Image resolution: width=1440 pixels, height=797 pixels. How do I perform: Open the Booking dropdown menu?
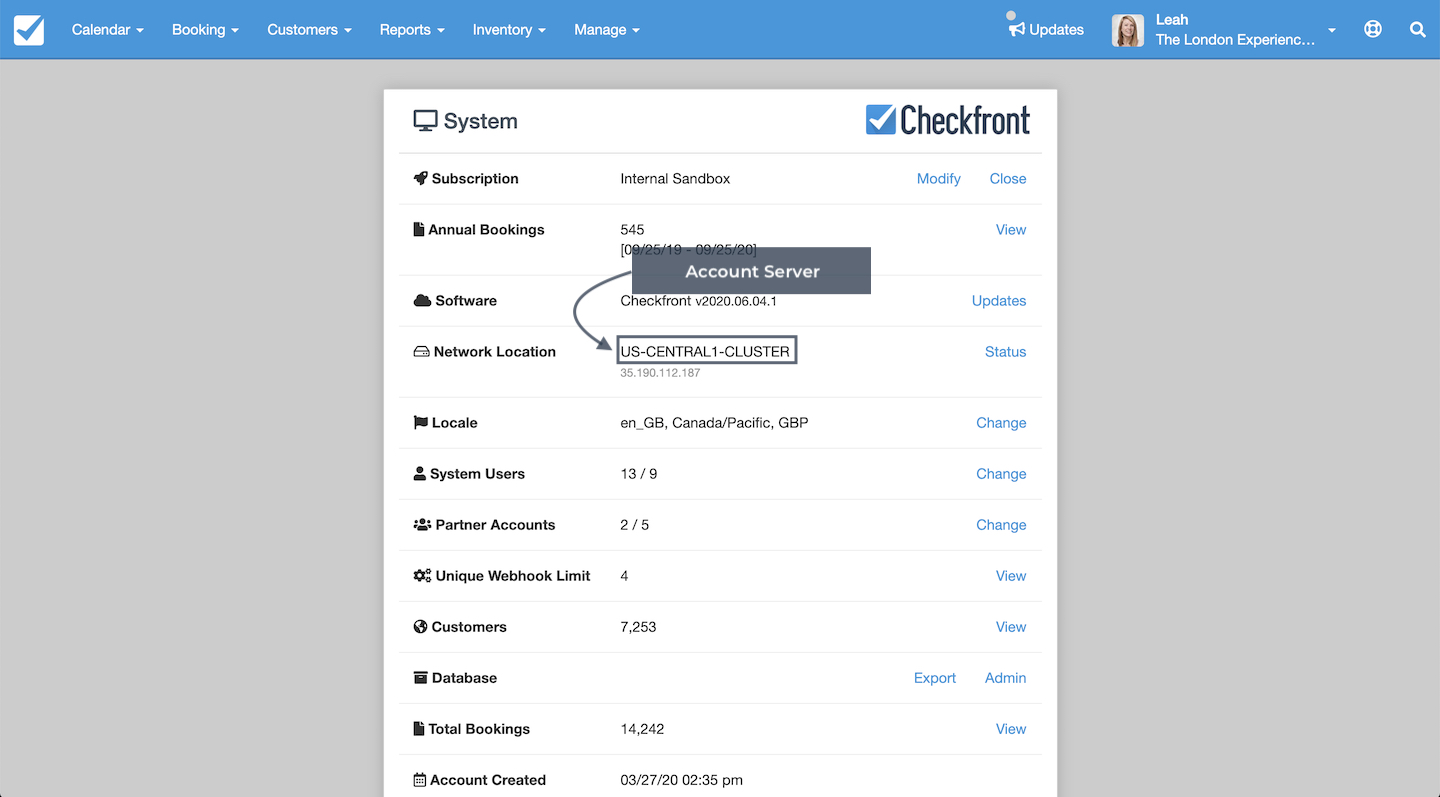[205, 30]
